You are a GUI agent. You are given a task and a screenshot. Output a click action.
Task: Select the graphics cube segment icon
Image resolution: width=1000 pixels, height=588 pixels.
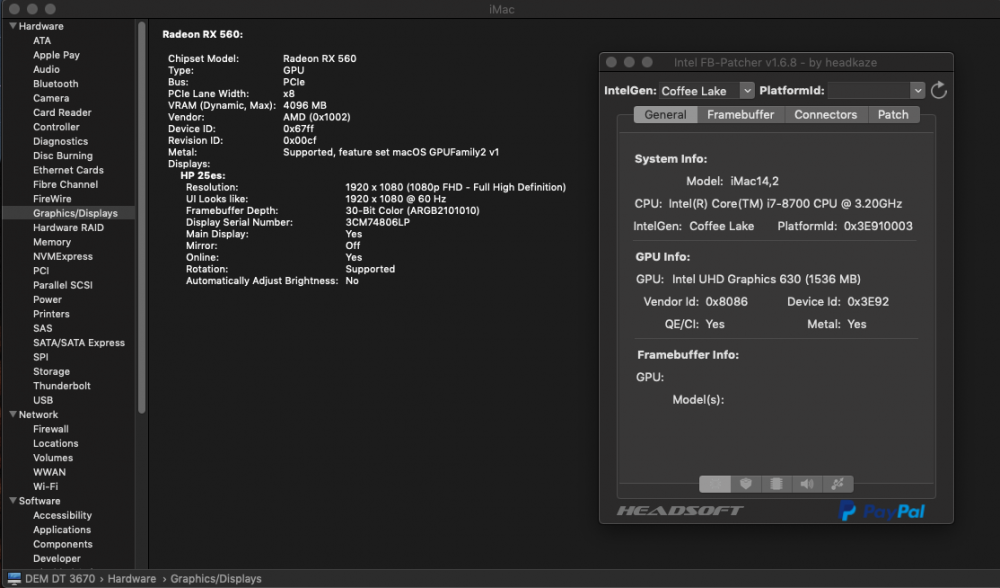coord(746,484)
